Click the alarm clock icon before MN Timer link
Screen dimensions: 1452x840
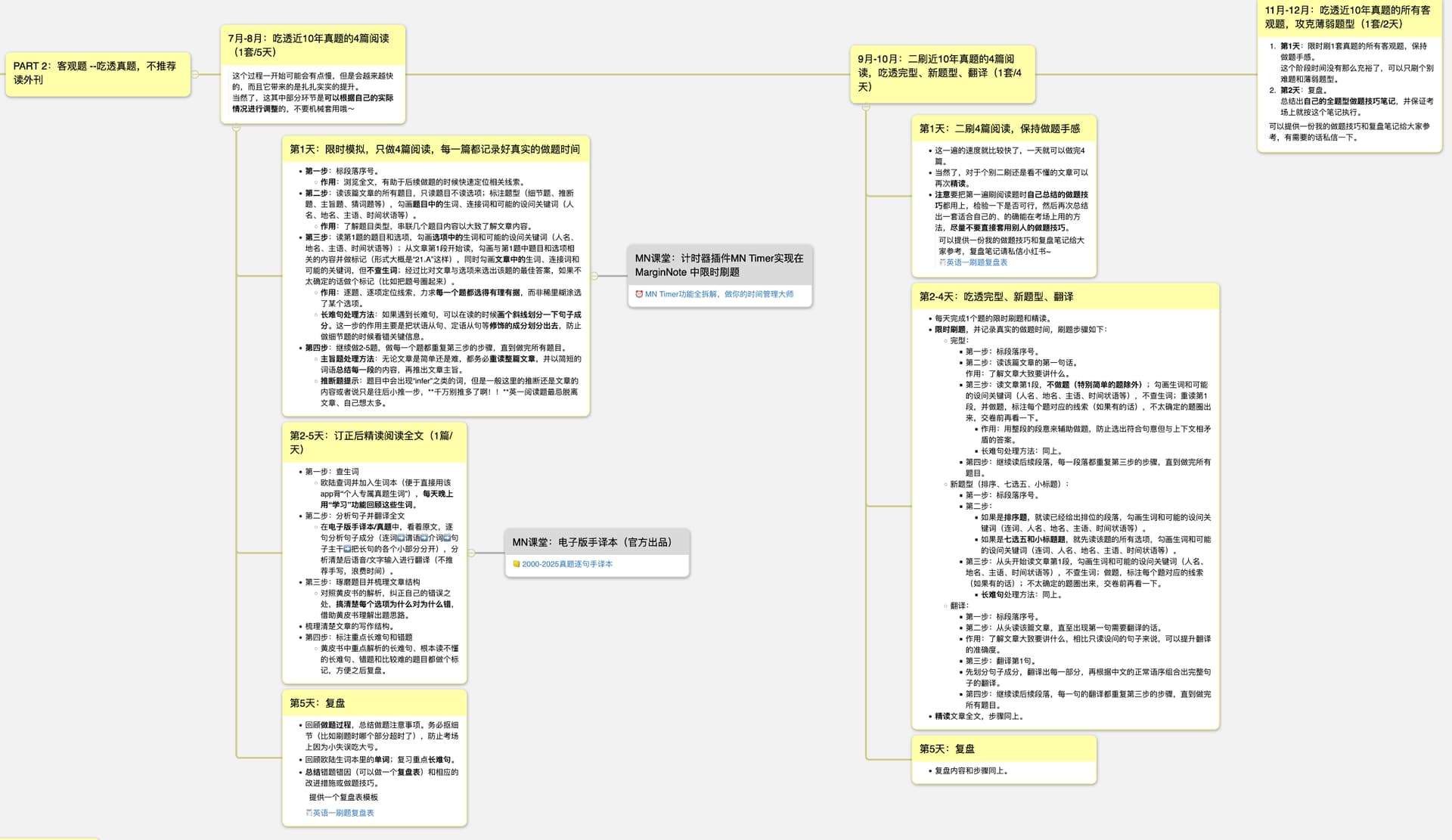tap(639, 294)
